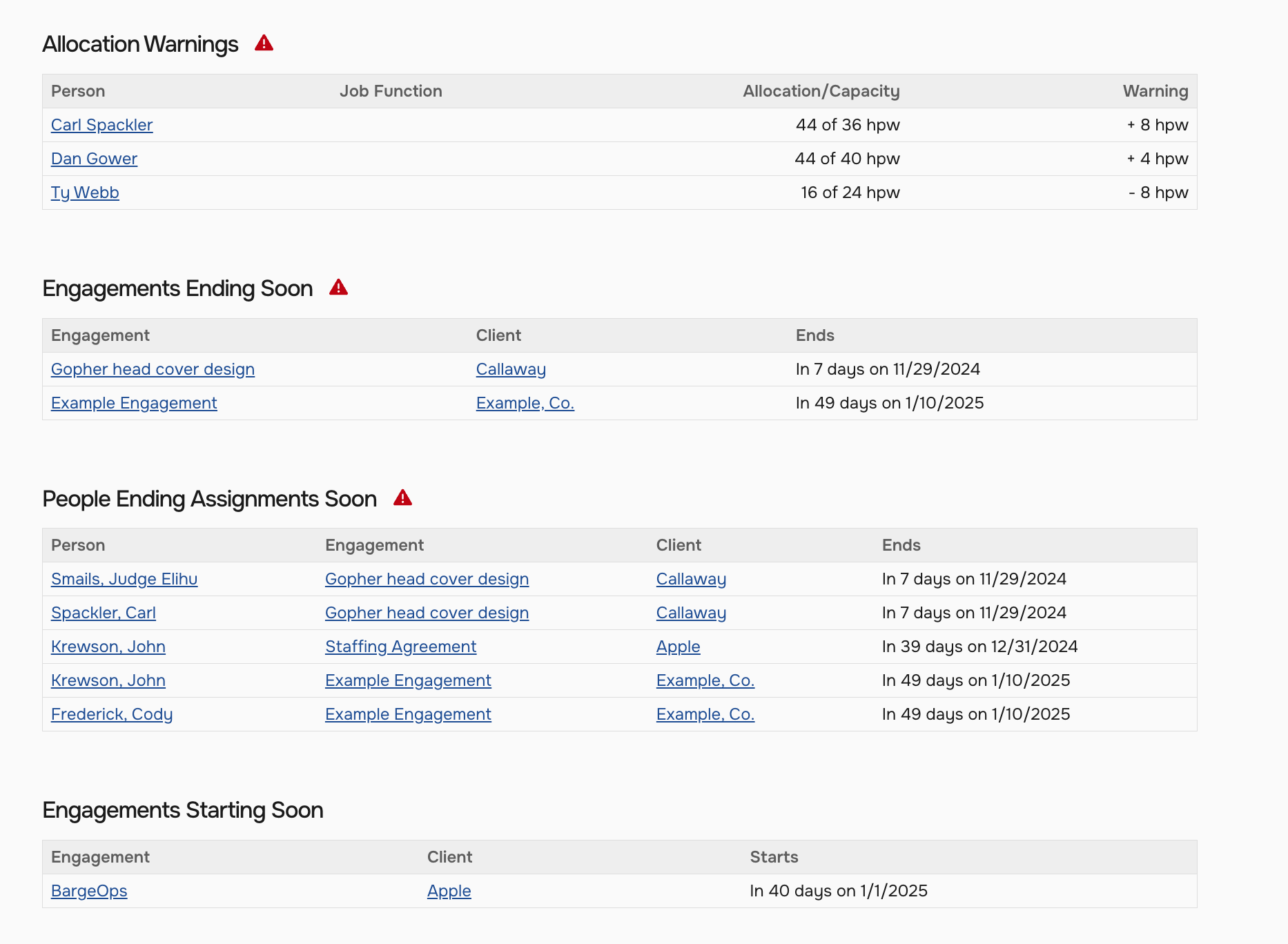
Task: Click the Allocation Warnings red alert icon
Action: click(264, 43)
